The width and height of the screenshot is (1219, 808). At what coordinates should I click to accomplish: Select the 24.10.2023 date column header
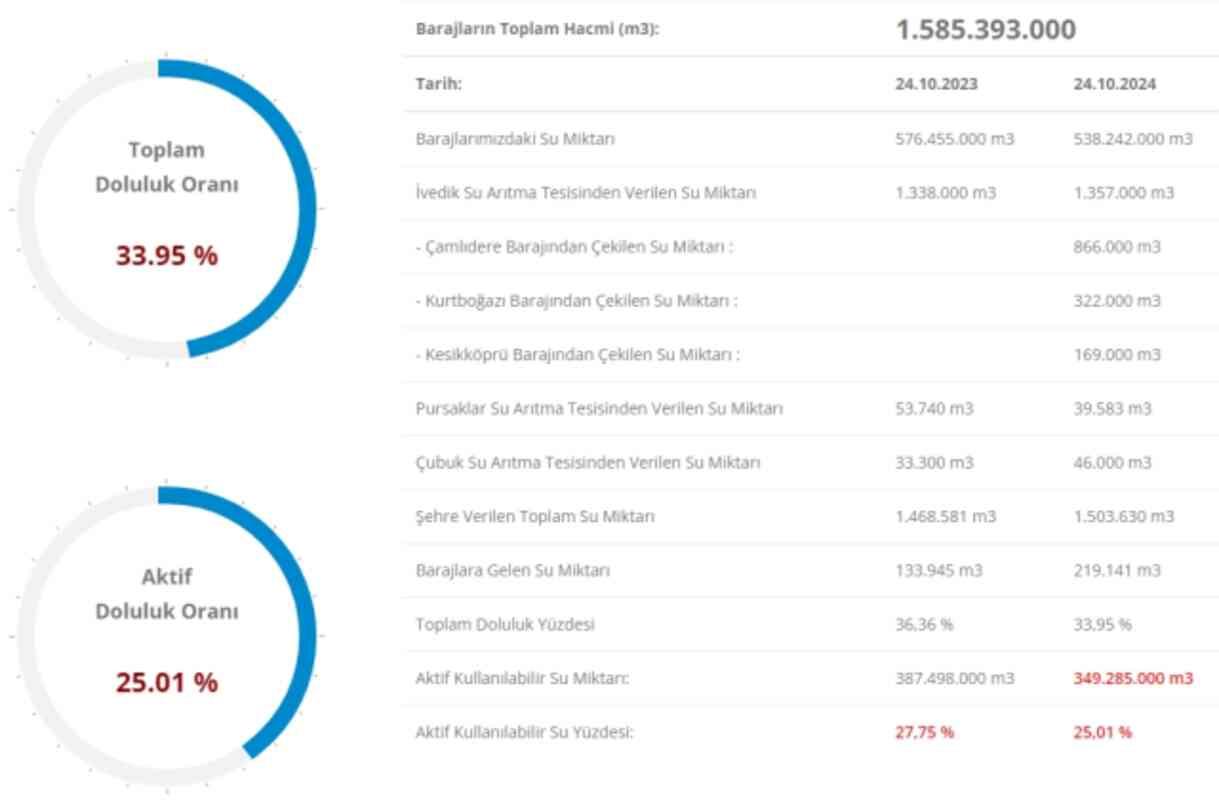point(936,84)
